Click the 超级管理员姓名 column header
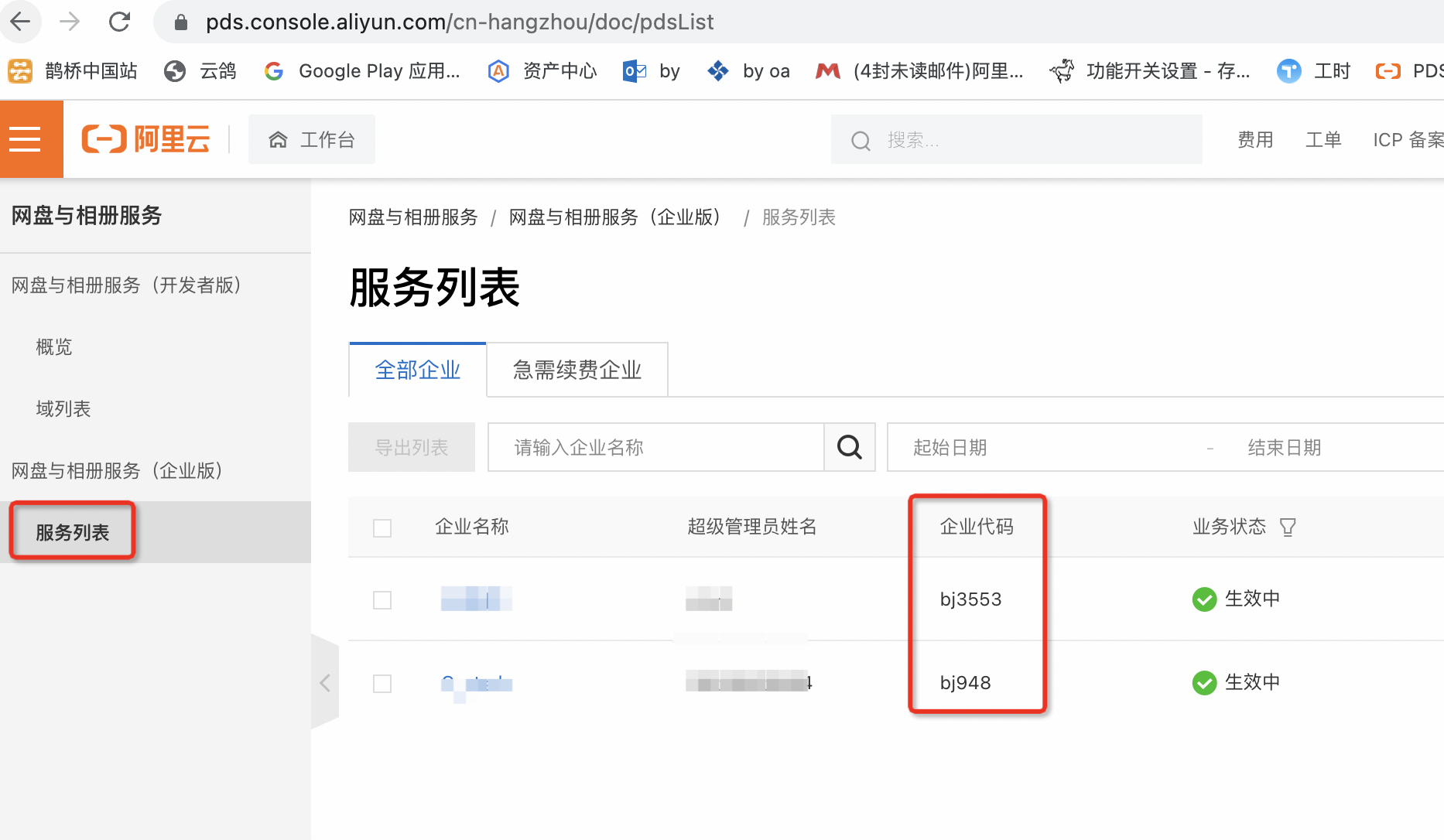The image size is (1444, 840). click(752, 527)
